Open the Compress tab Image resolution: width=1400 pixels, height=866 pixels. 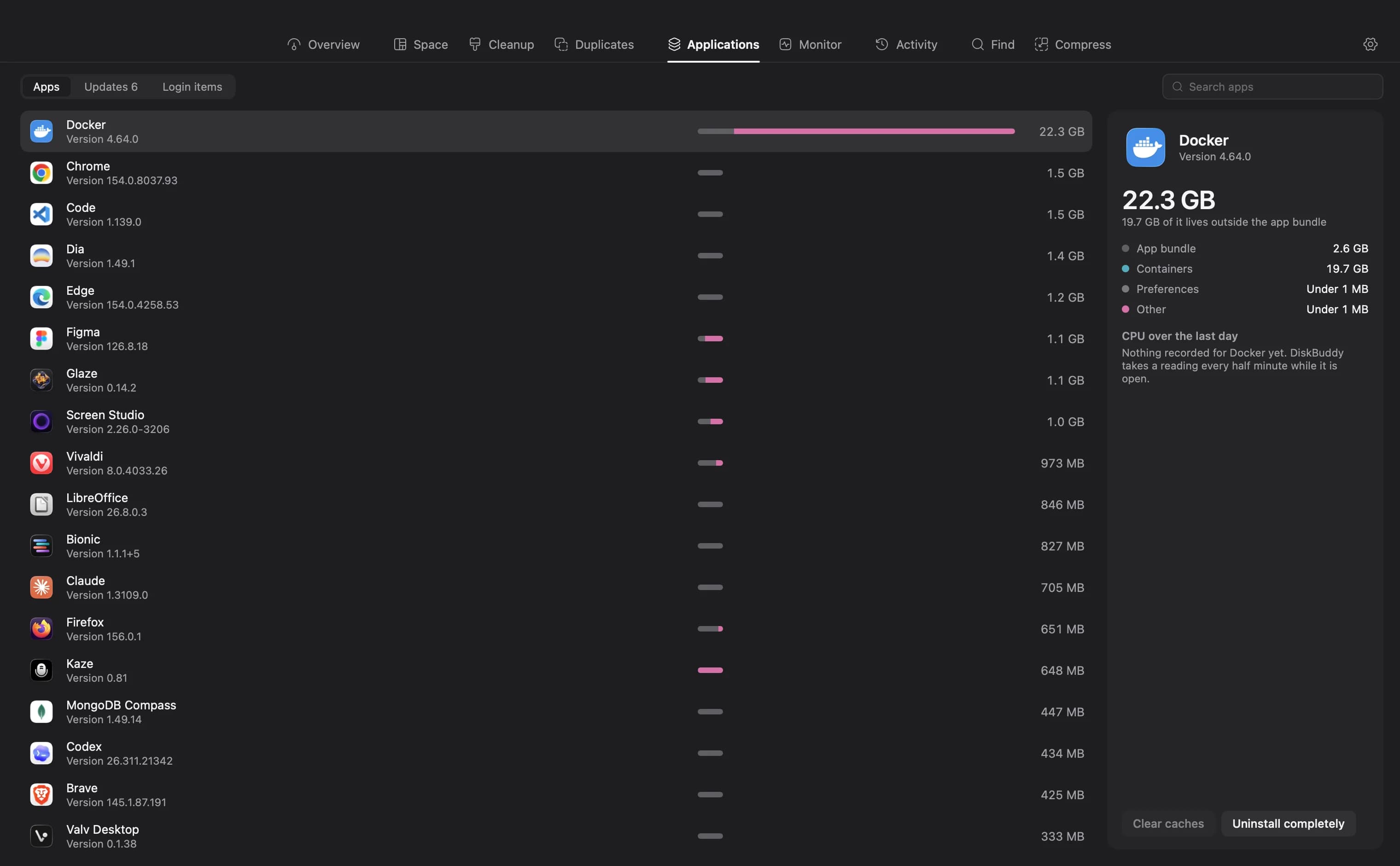tap(1073, 45)
